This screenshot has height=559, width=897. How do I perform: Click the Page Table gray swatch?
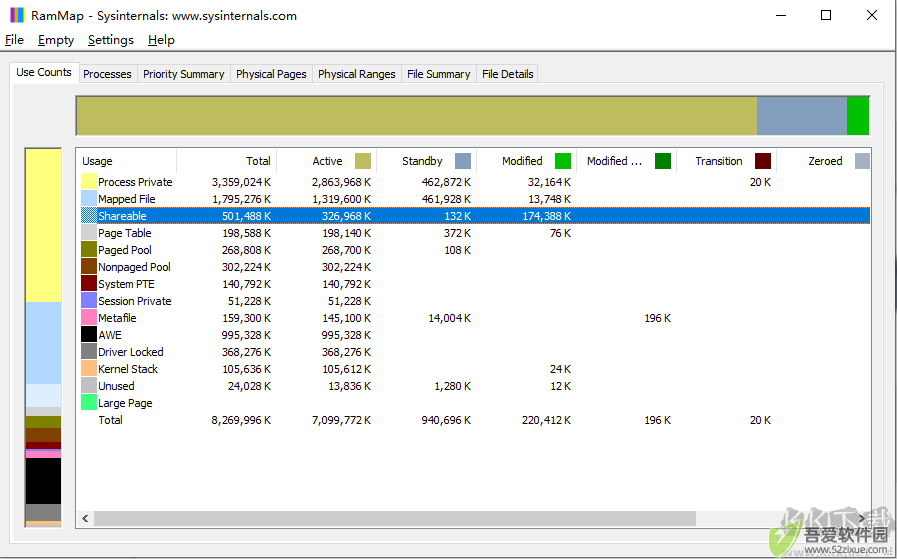coord(89,232)
